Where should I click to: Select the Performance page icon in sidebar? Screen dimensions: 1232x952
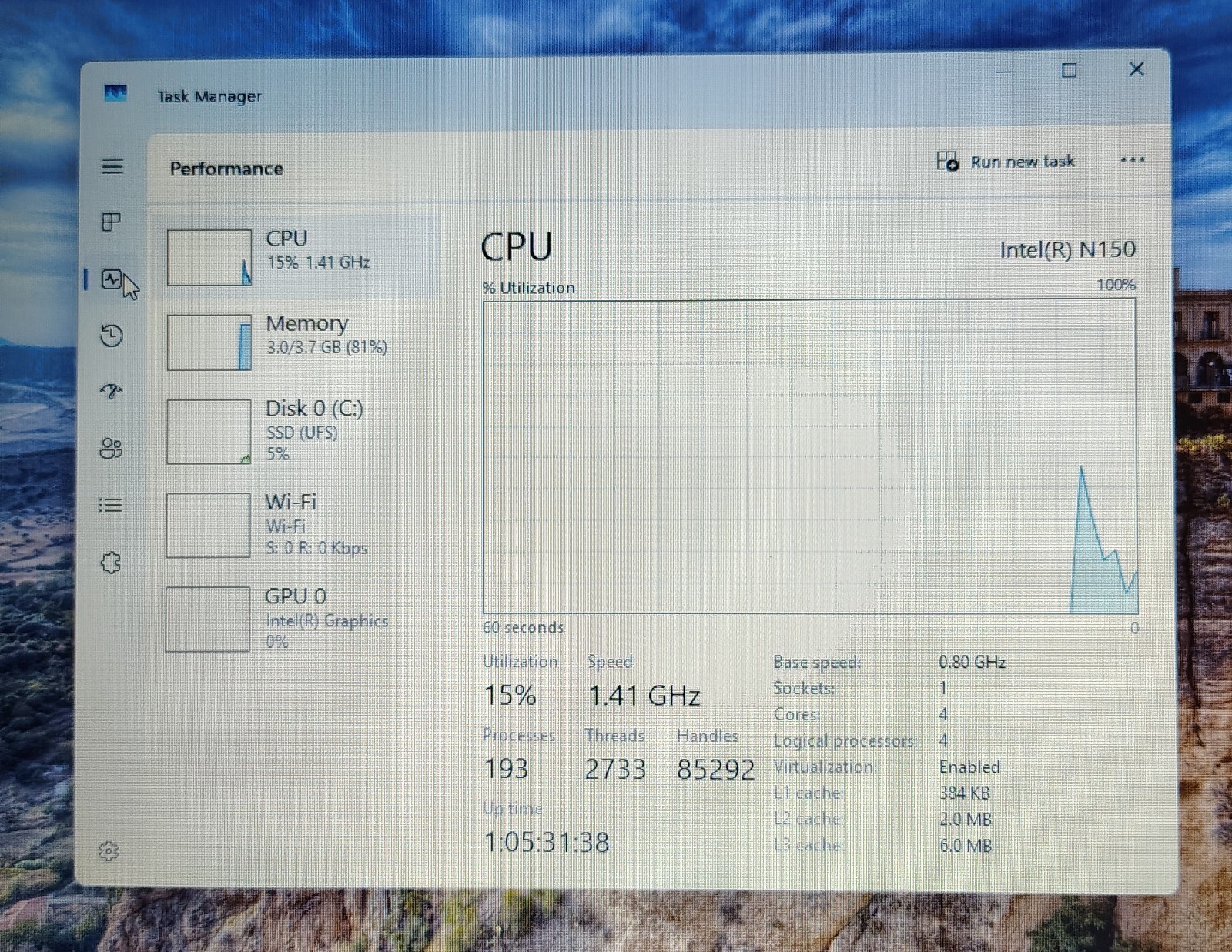[x=112, y=279]
